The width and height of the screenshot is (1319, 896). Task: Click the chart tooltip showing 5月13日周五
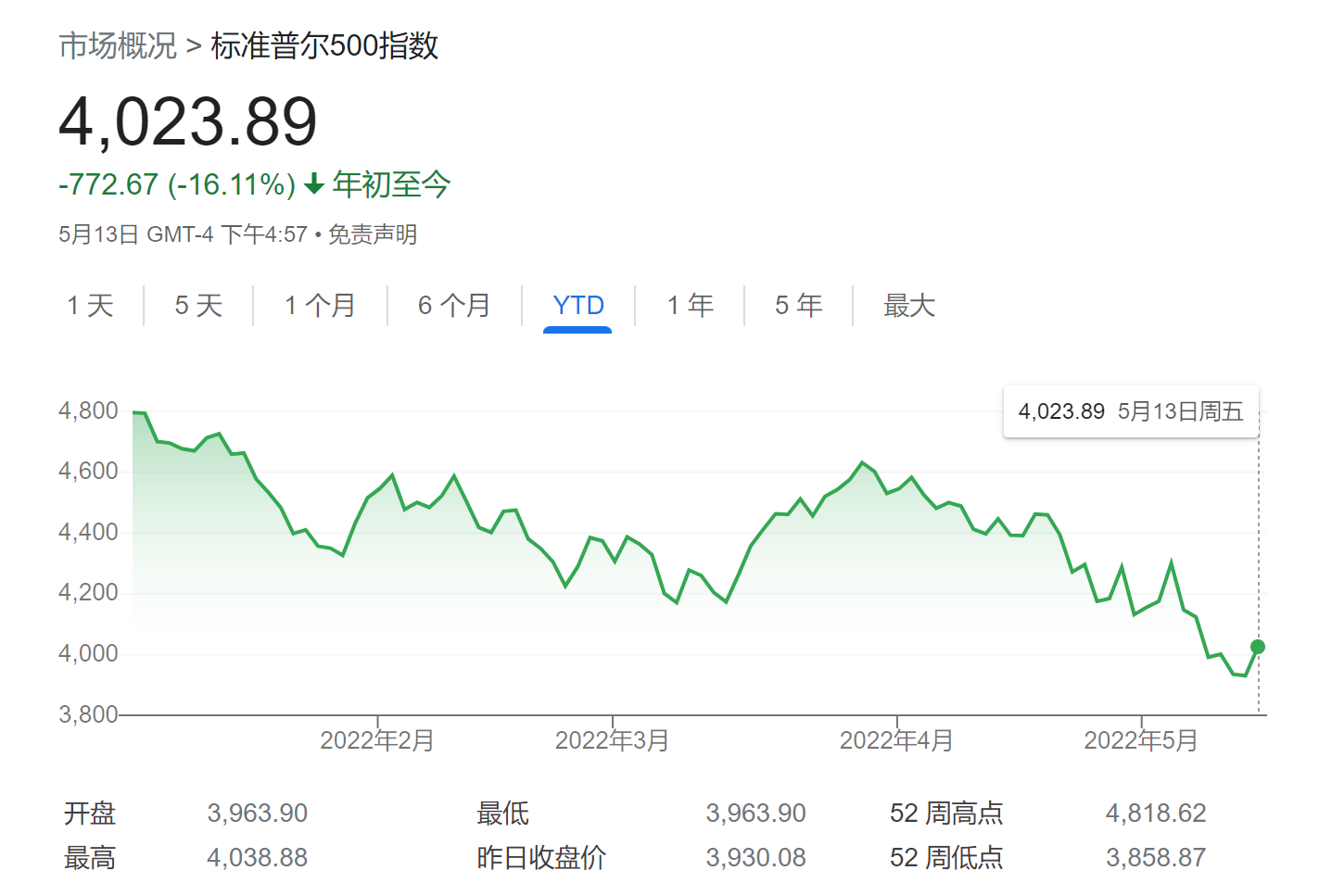[1131, 411]
